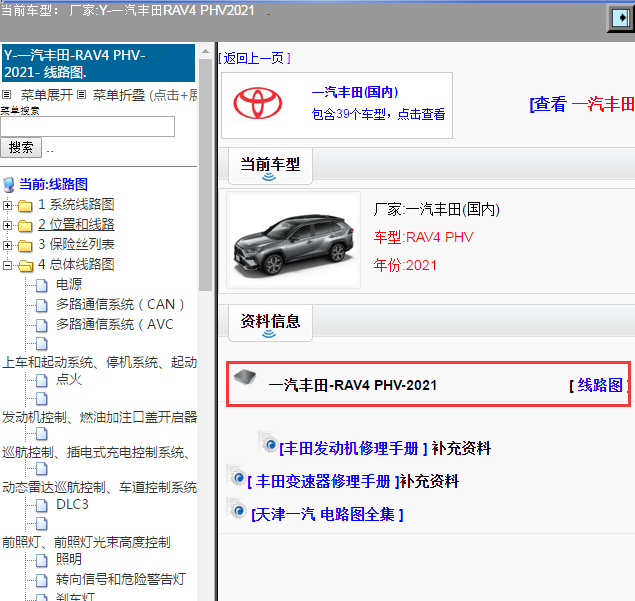Click gear document icon beside 丰田发动机修理手册
635x601 pixels.
click(x=268, y=442)
